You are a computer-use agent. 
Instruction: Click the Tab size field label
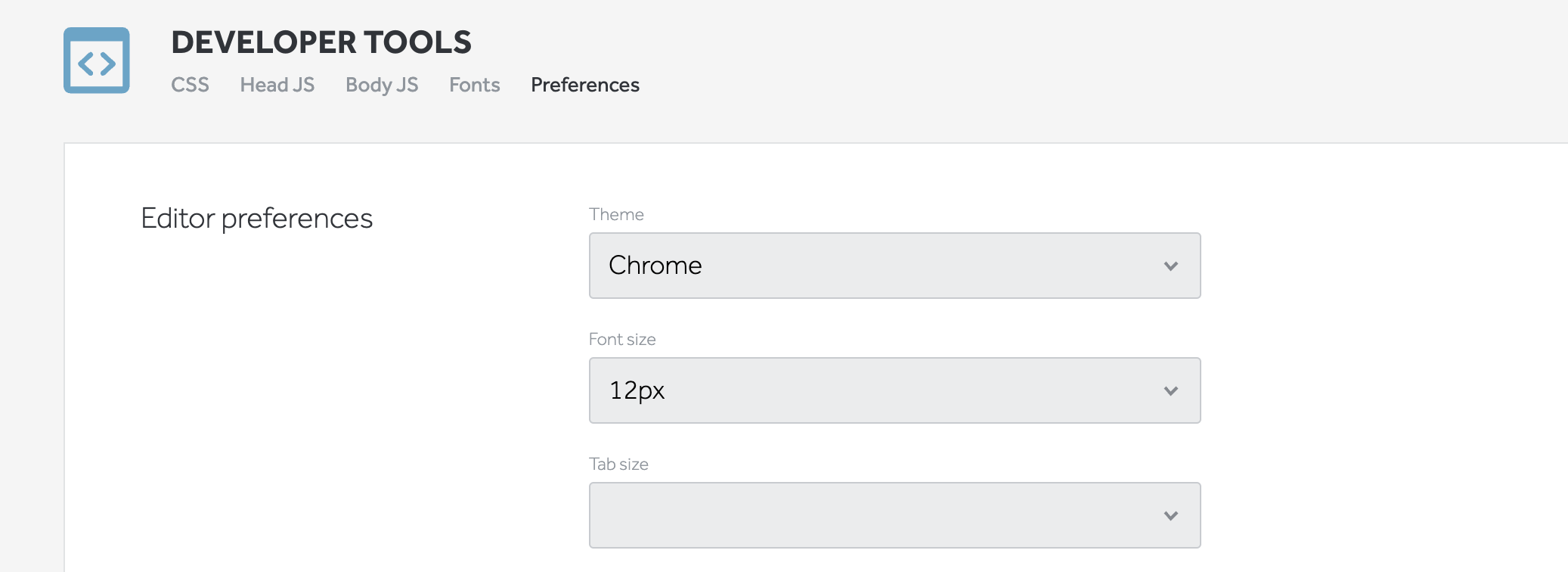(x=618, y=465)
